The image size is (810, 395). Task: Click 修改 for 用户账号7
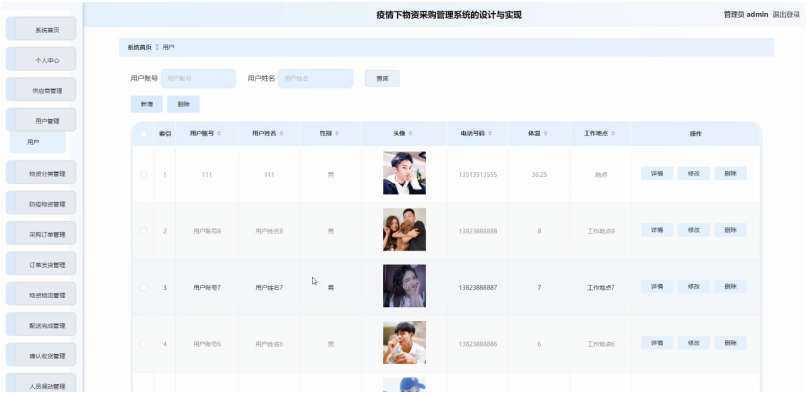[x=694, y=286]
